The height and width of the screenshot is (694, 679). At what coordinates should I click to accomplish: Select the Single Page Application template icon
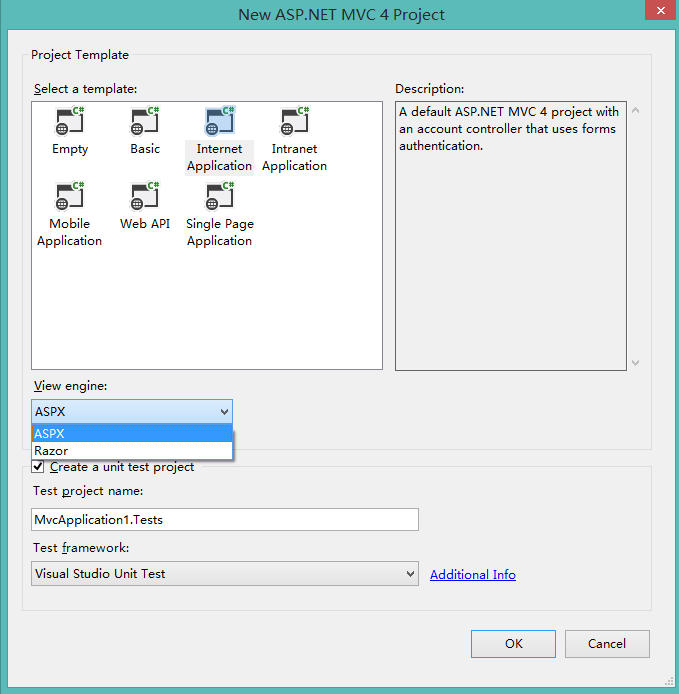[220, 196]
